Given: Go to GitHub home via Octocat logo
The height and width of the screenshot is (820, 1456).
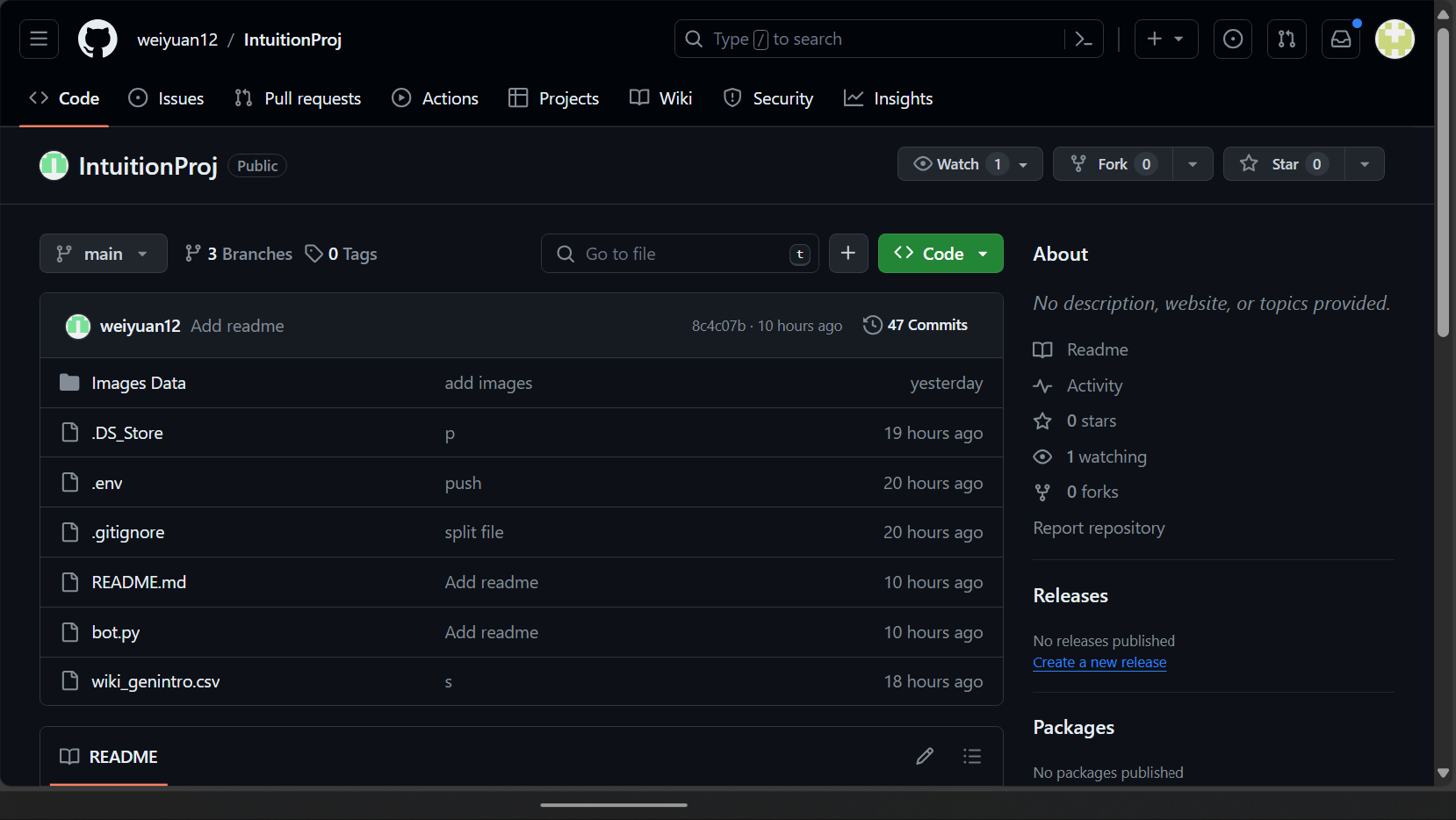Looking at the screenshot, I should coord(97,39).
